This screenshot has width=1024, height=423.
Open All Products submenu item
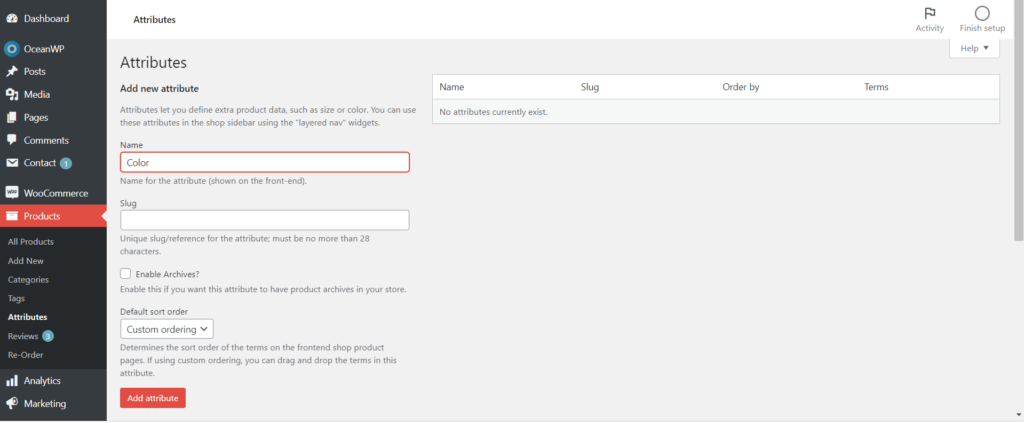coord(31,242)
